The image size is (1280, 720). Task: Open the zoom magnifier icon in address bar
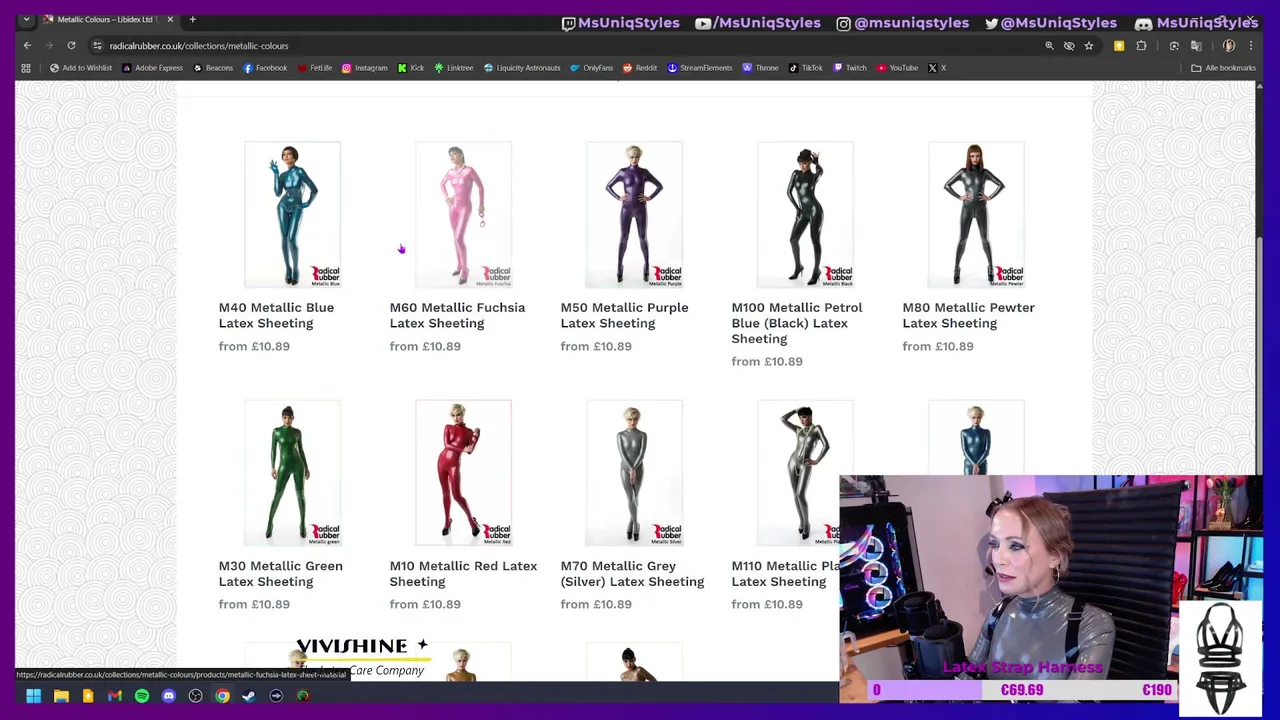(x=1049, y=45)
